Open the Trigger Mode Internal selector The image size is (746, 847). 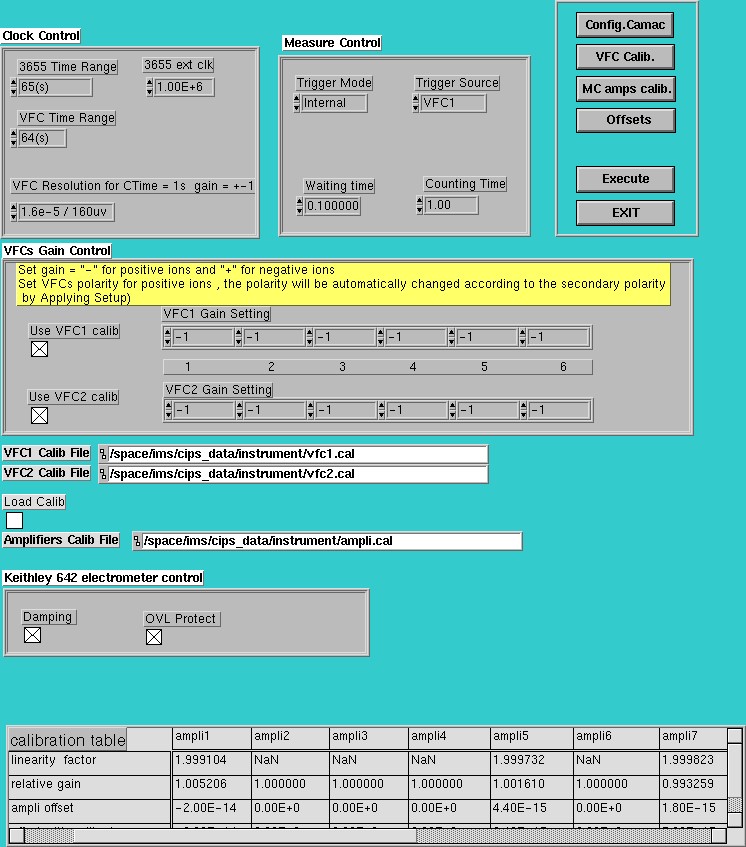334,103
